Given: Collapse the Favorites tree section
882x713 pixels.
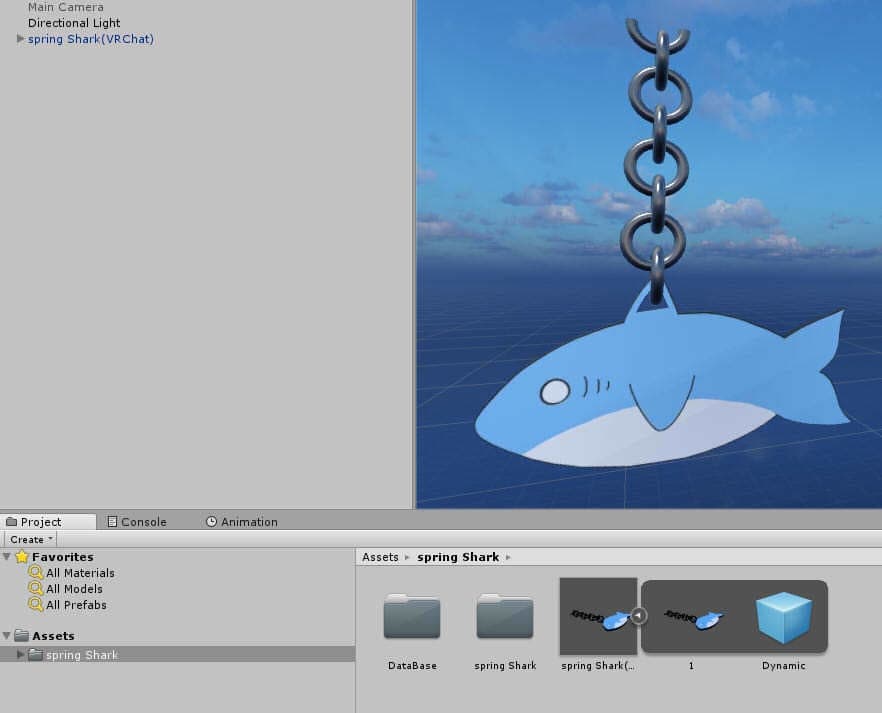Looking at the screenshot, I should click(8, 557).
